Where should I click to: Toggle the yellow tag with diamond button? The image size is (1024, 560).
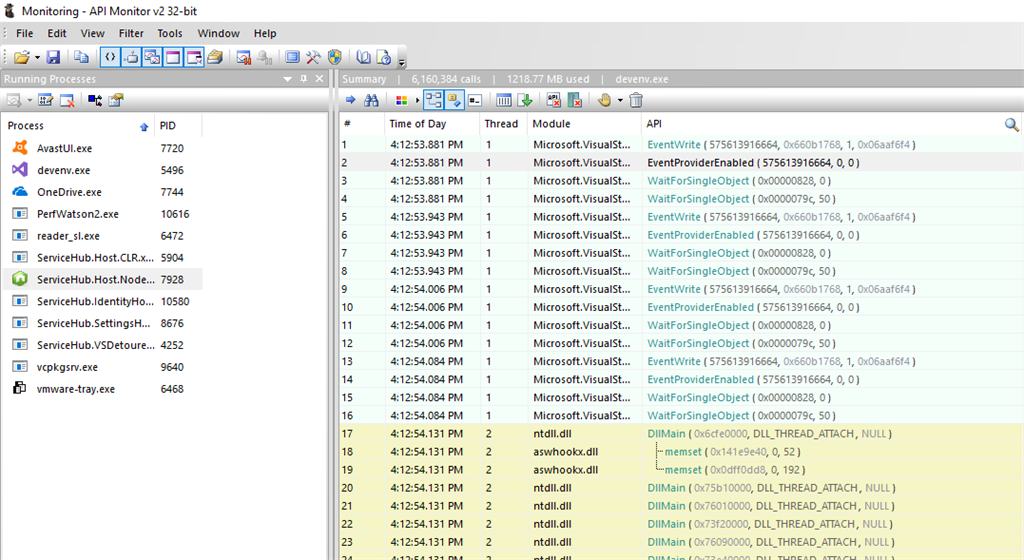(454, 101)
